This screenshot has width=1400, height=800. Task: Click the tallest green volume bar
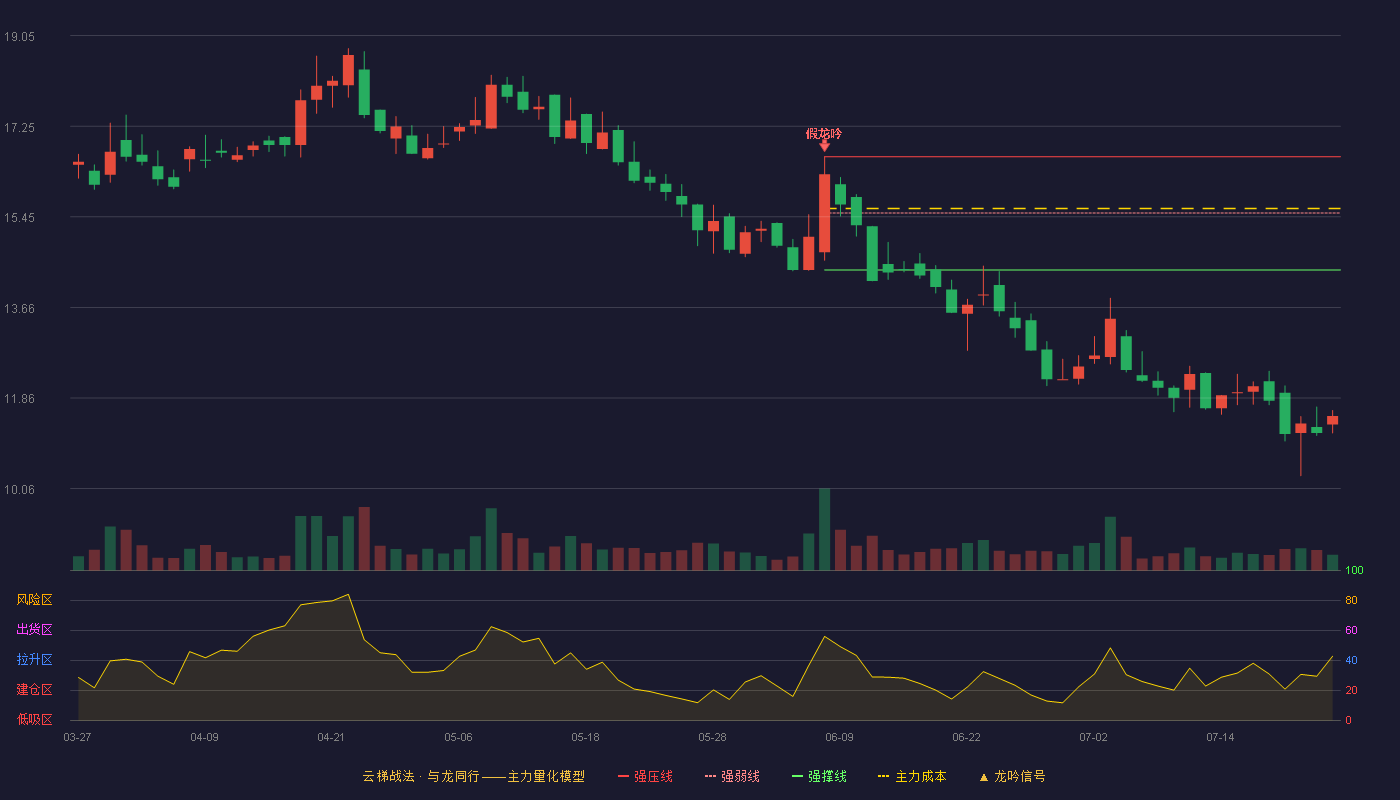(x=825, y=529)
